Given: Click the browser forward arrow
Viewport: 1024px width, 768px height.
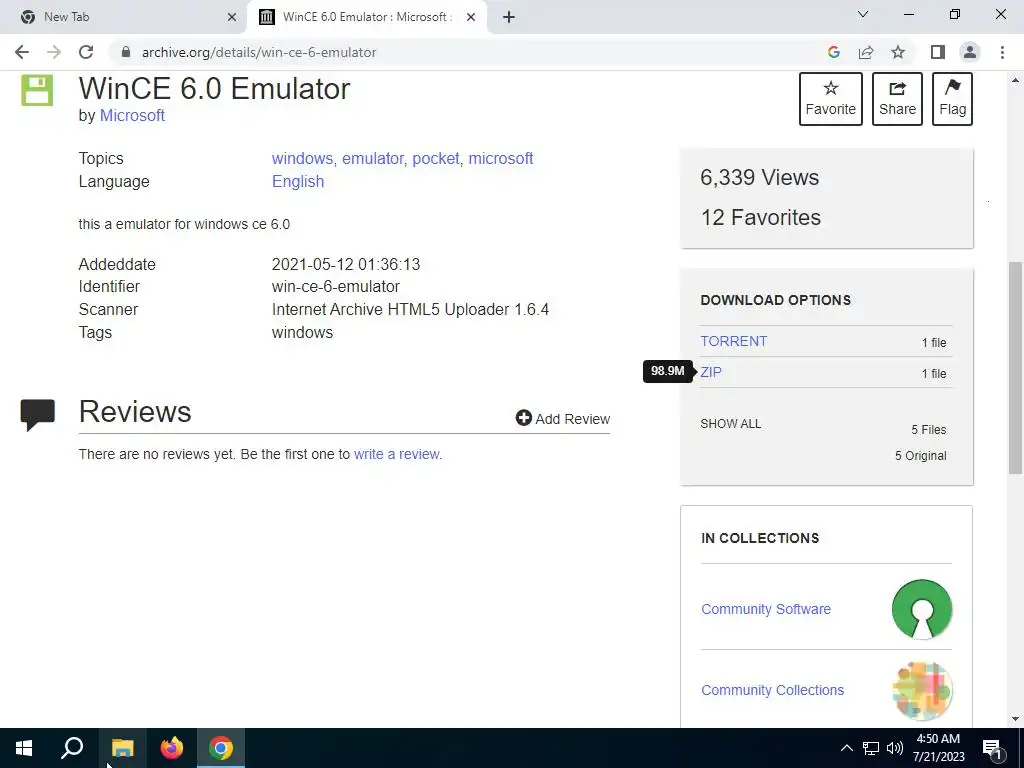Looking at the screenshot, I should pyautogui.click(x=54, y=52).
